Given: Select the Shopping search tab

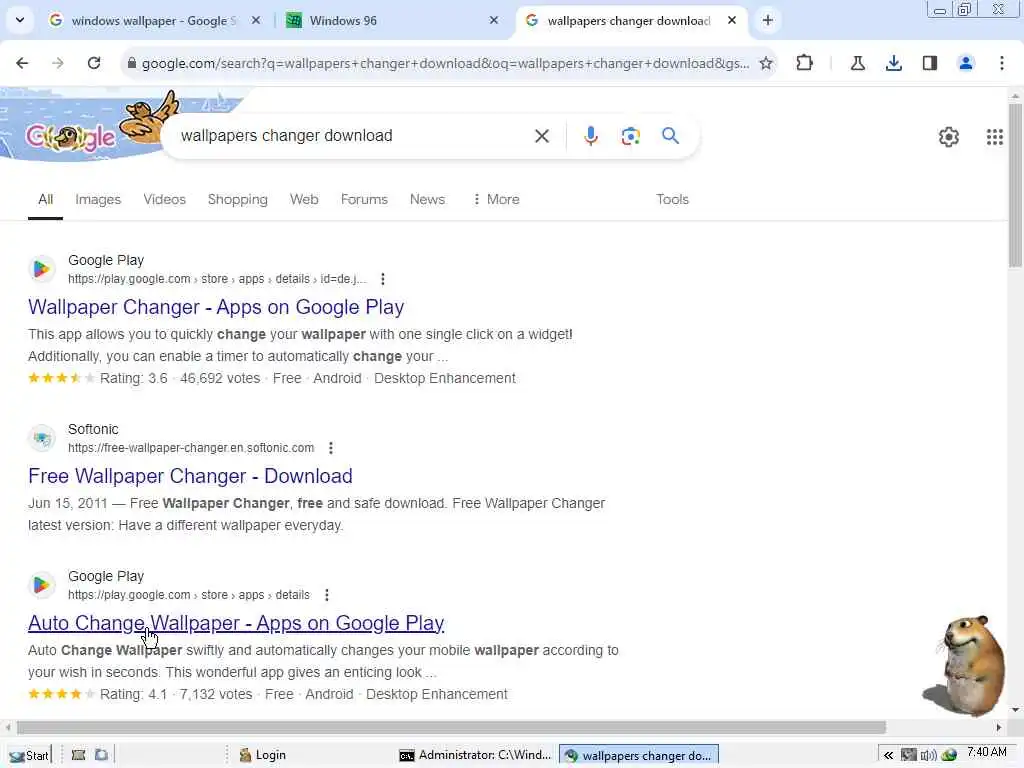Looking at the screenshot, I should [x=238, y=199].
